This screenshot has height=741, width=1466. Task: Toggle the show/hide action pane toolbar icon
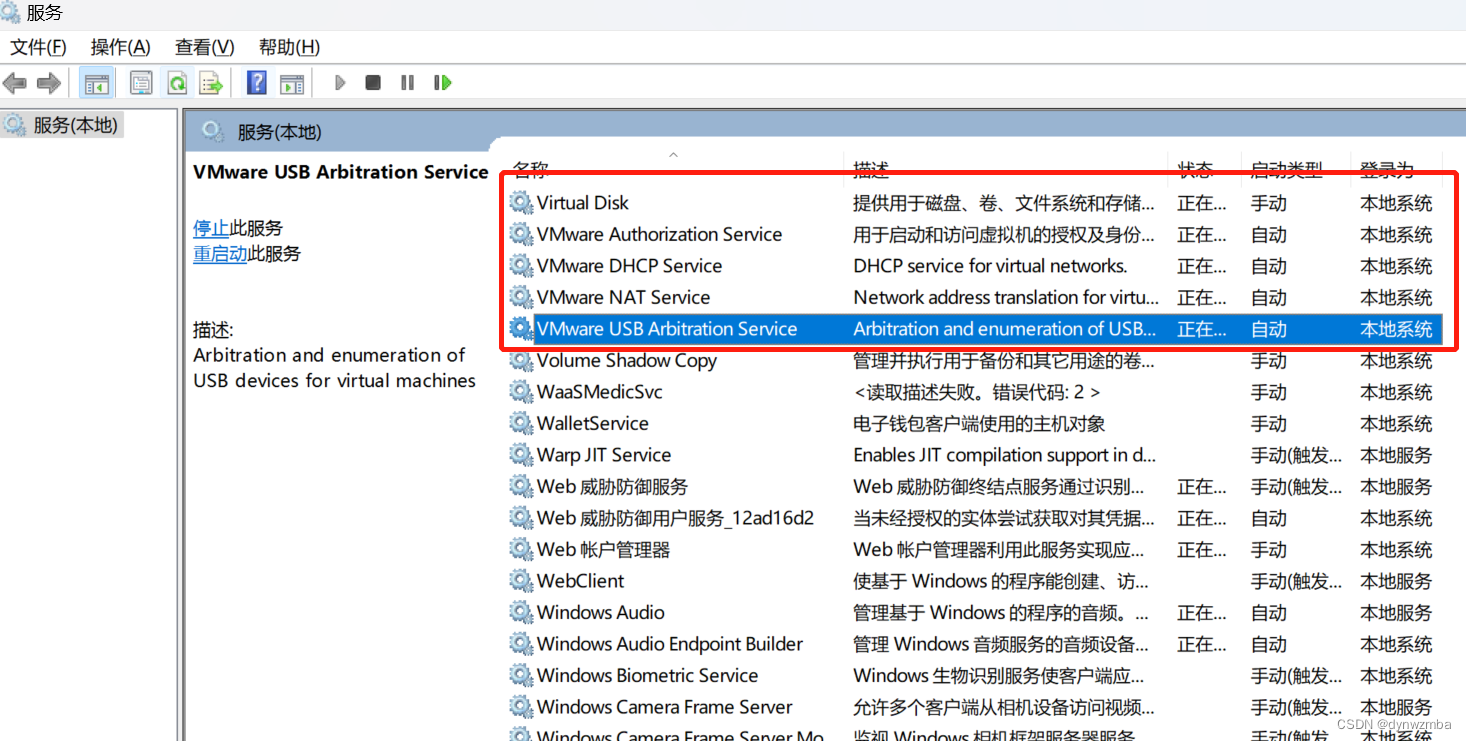pyautogui.click(x=292, y=83)
